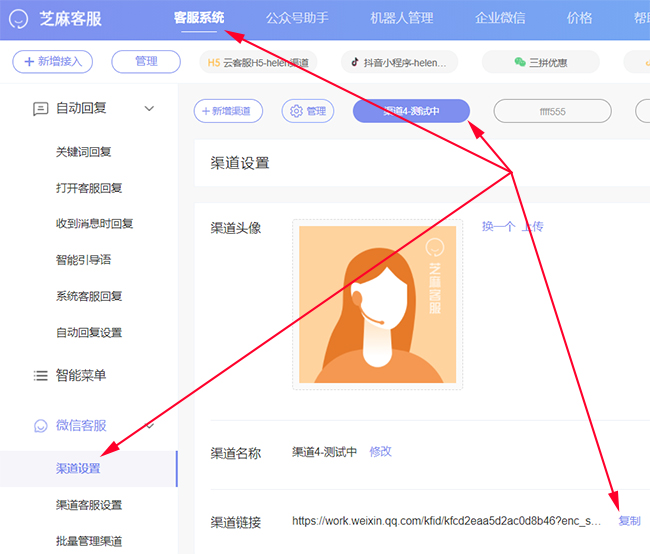Open the 价格 tab
The image size is (650, 554).
pyautogui.click(x=579, y=18)
